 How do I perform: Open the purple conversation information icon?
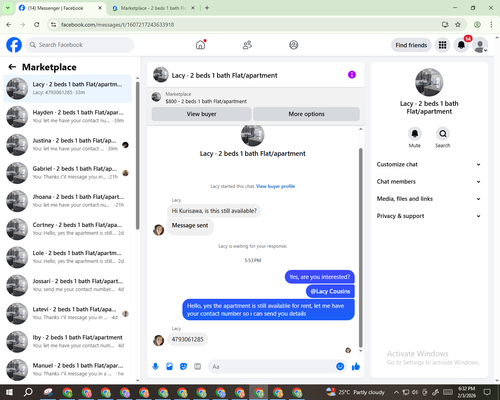tap(352, 75)
